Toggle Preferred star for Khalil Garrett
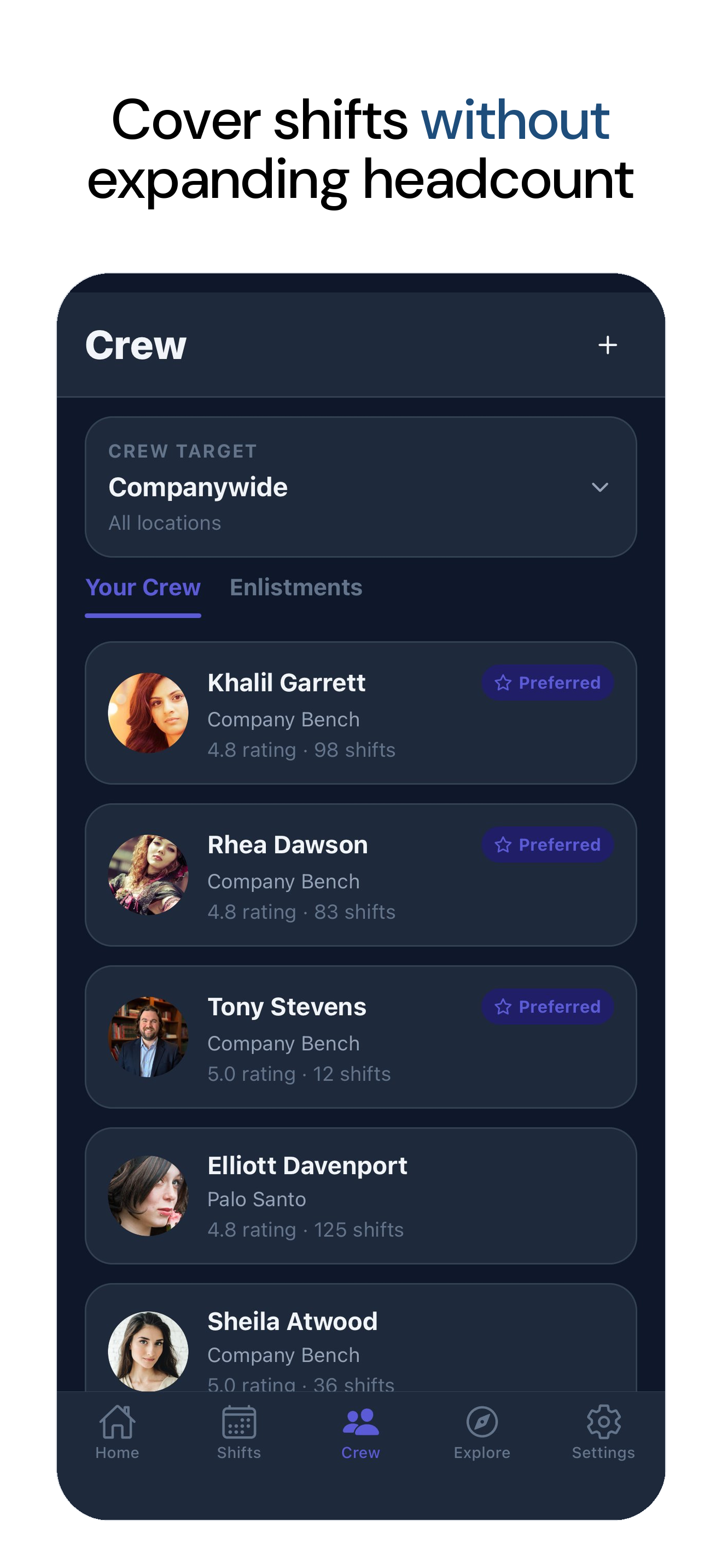The height and width of the screenshot is (1568, 722). click(503, 682)
